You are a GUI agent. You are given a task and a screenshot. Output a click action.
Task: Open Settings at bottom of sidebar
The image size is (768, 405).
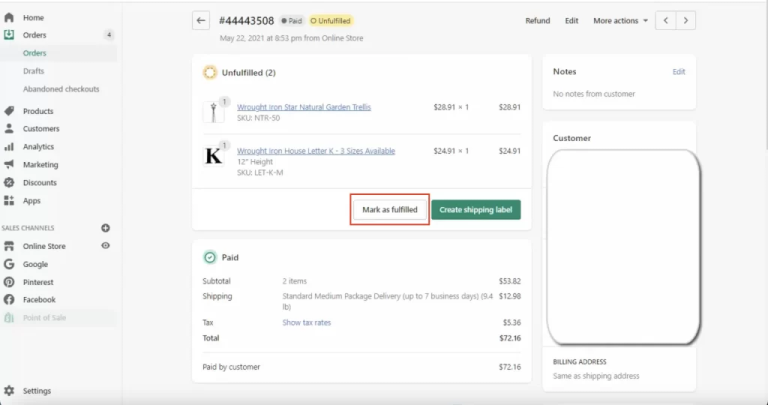pyautogui.click(x=37, y=391)
